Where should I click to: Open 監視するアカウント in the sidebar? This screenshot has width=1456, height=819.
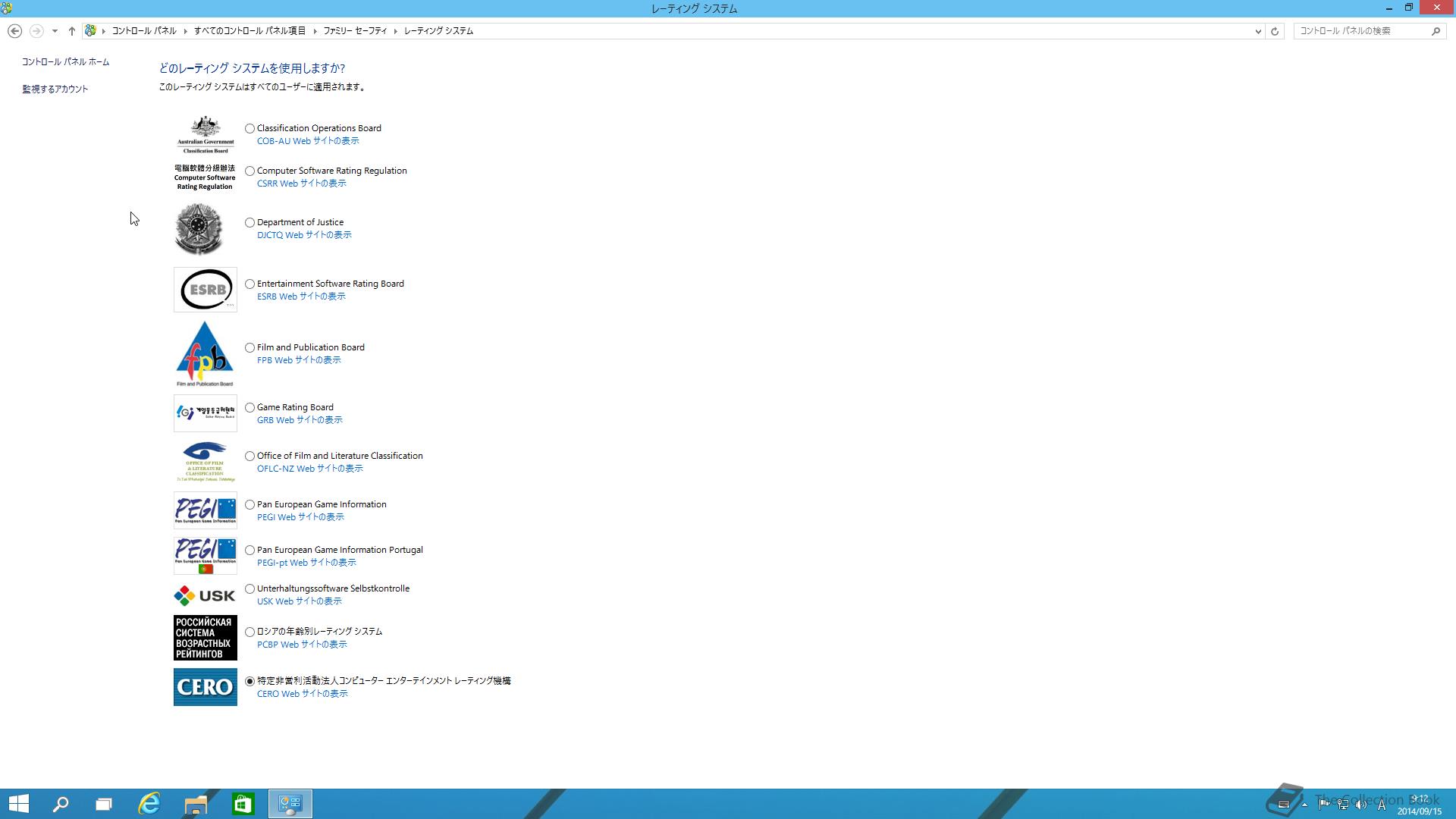pyautogui.click(x=55, y=89)
